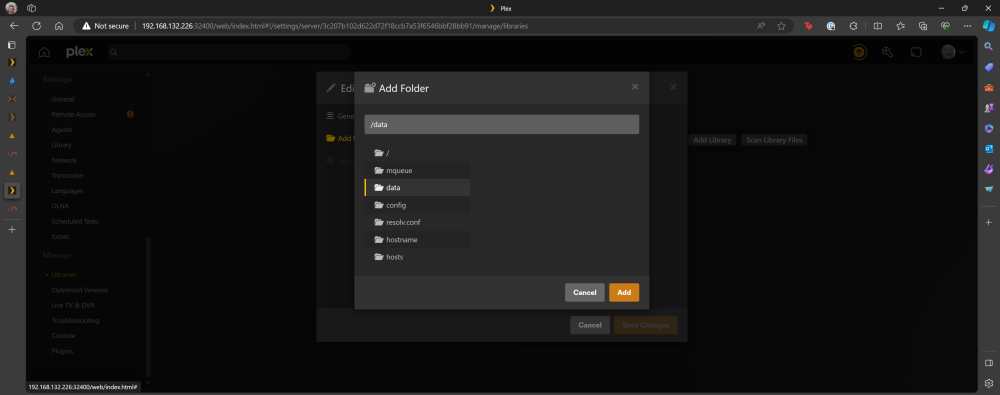Open Agents settings
The width and height of the screenshot is (1000, 395).
[62, 130]
